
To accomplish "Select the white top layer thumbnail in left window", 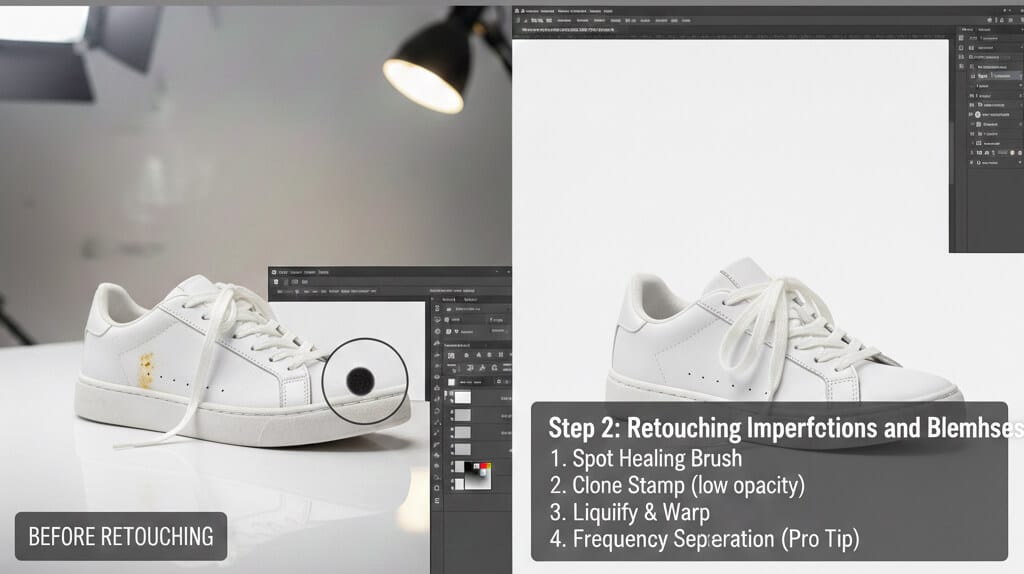I will 462,397.
